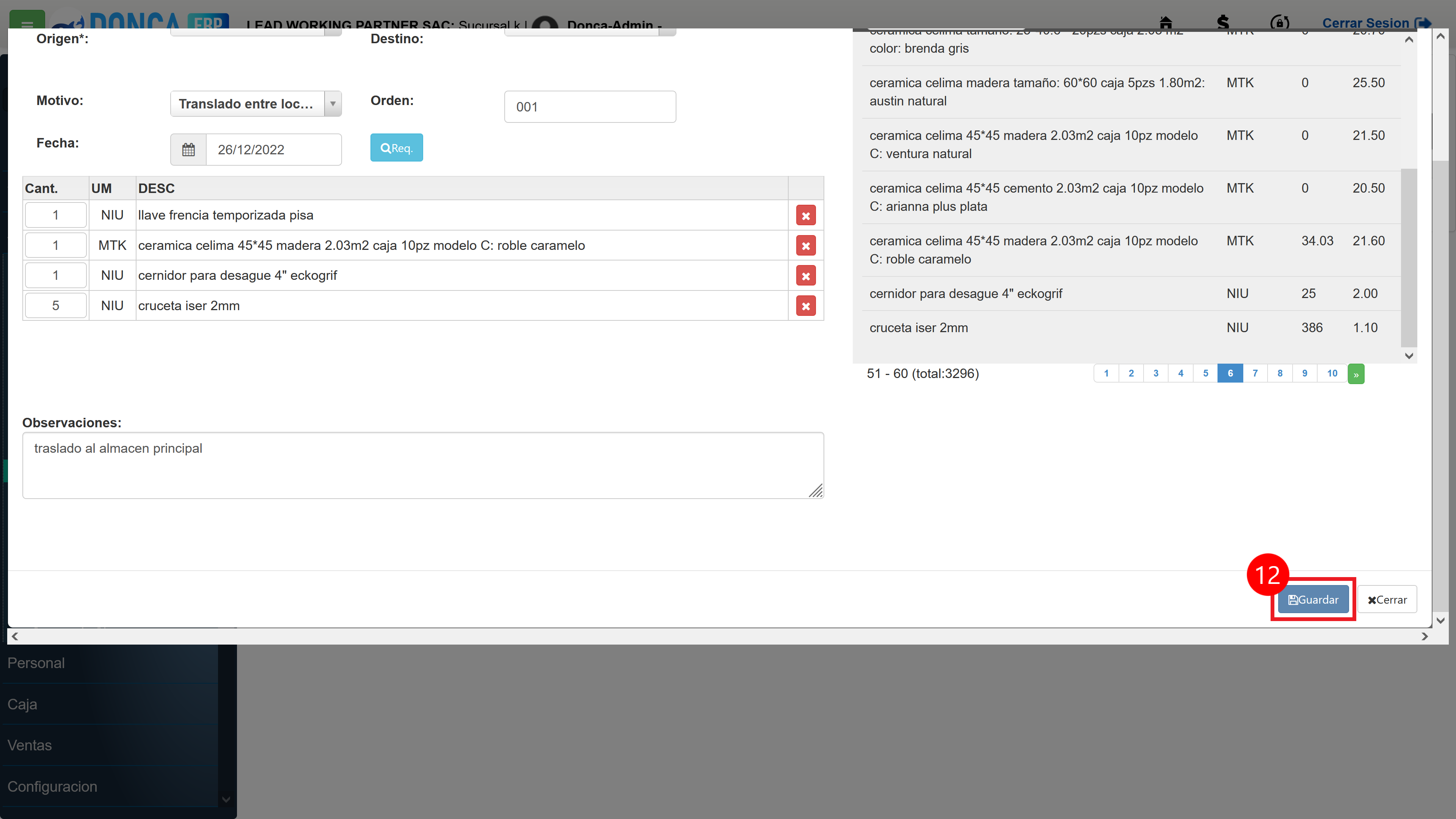Screen dimensions: 1456x819
Task: Open the Motivo dropdown
Action: tap(256, 104)
